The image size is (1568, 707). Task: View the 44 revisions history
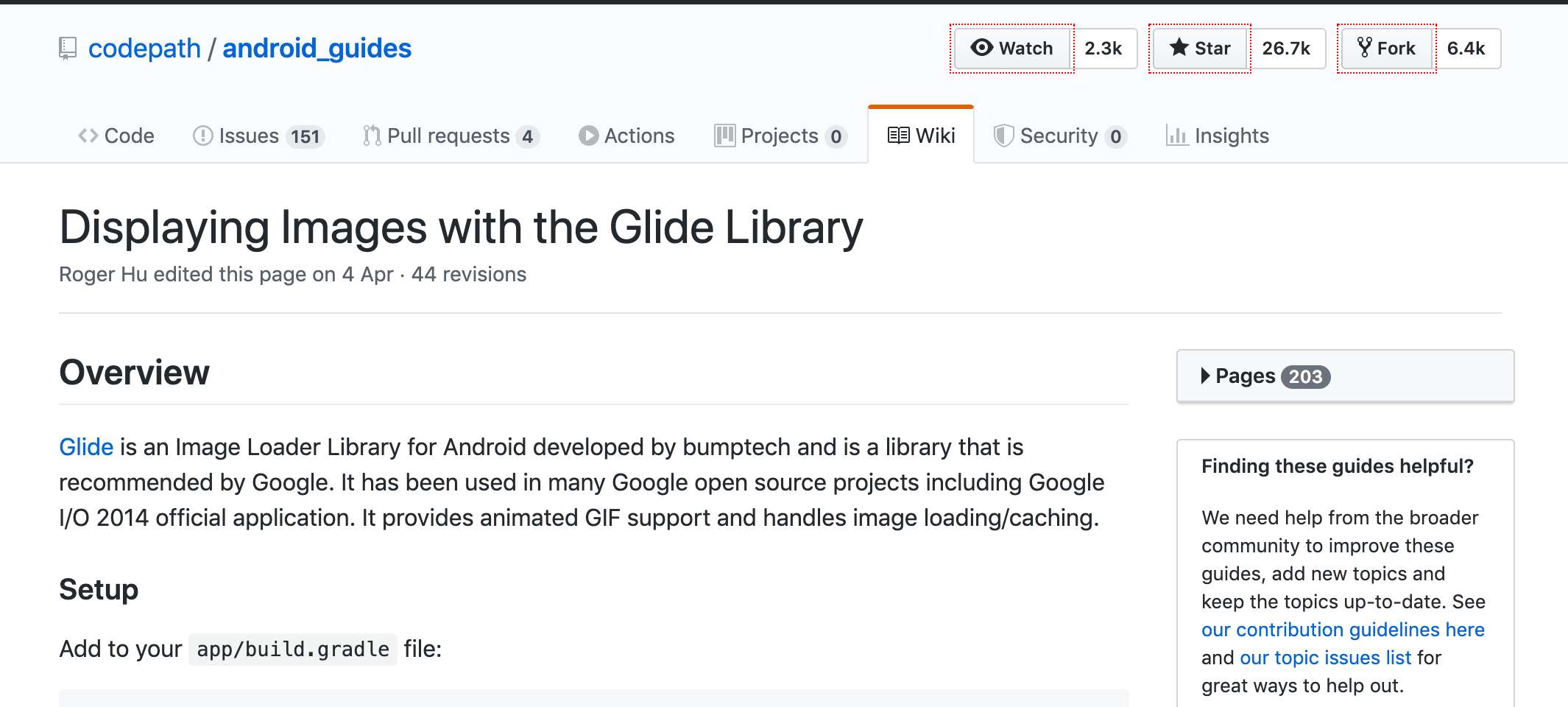469,274
